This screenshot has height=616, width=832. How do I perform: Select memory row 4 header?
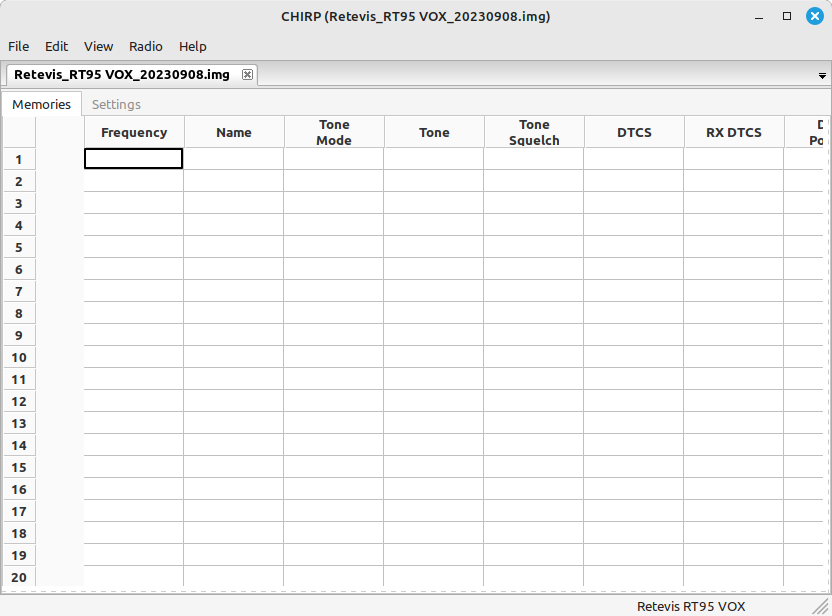[x=19, y=225]
